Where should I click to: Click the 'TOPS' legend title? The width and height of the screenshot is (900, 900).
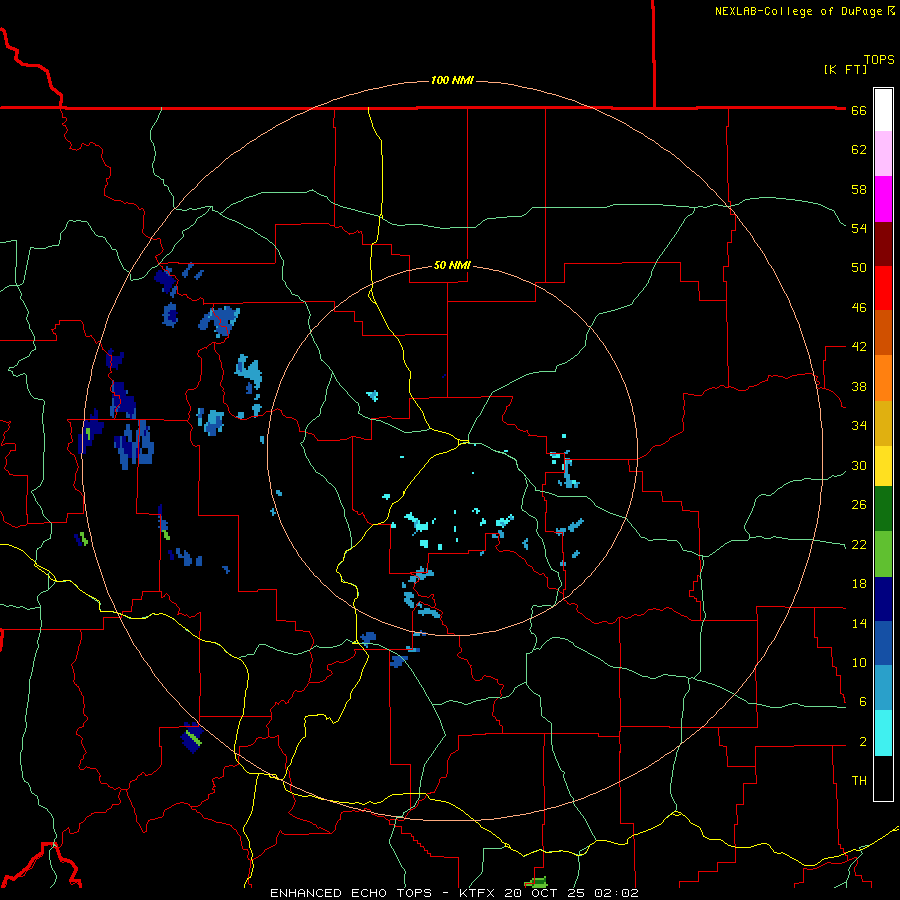(x=879, y=60)
